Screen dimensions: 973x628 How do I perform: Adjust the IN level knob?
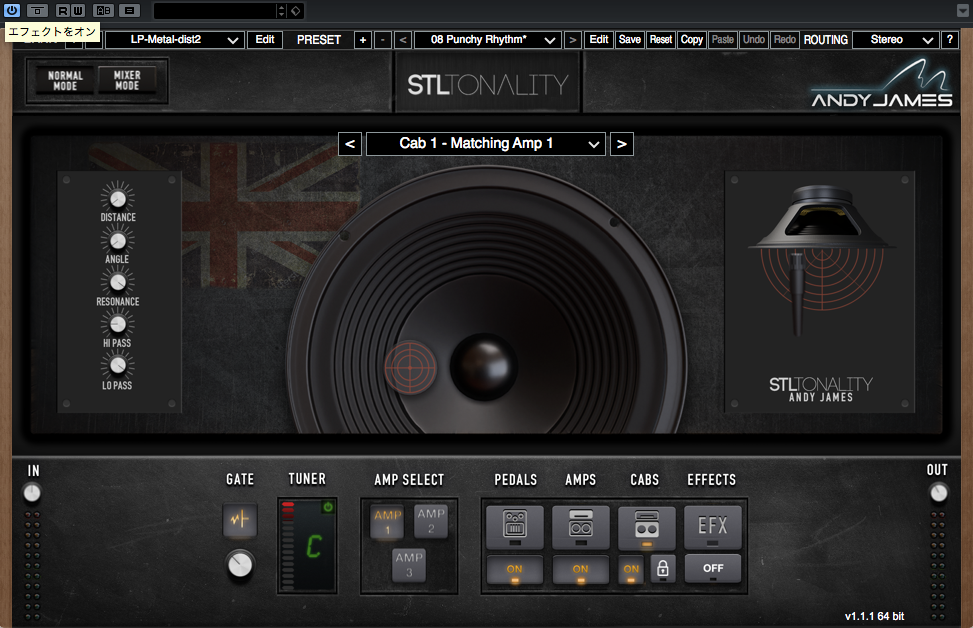pyautogui.click(x=32, y=493)
